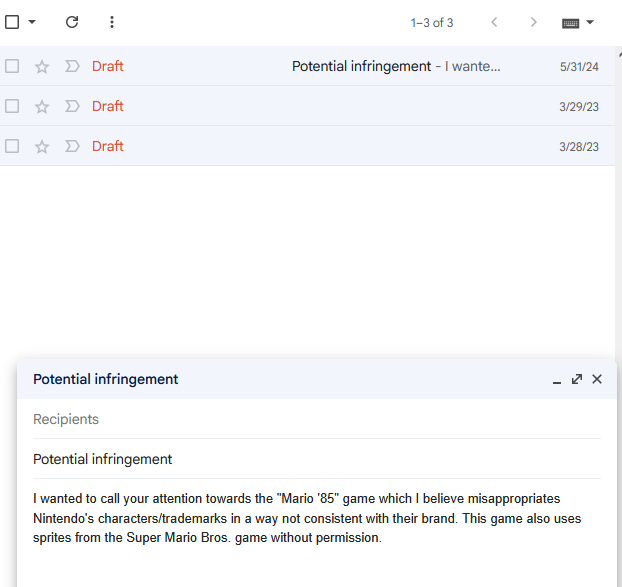This screenshot has height=587, width=622.
Task: Star the 5/31/24 draft
Action: (x=42, y=67)
